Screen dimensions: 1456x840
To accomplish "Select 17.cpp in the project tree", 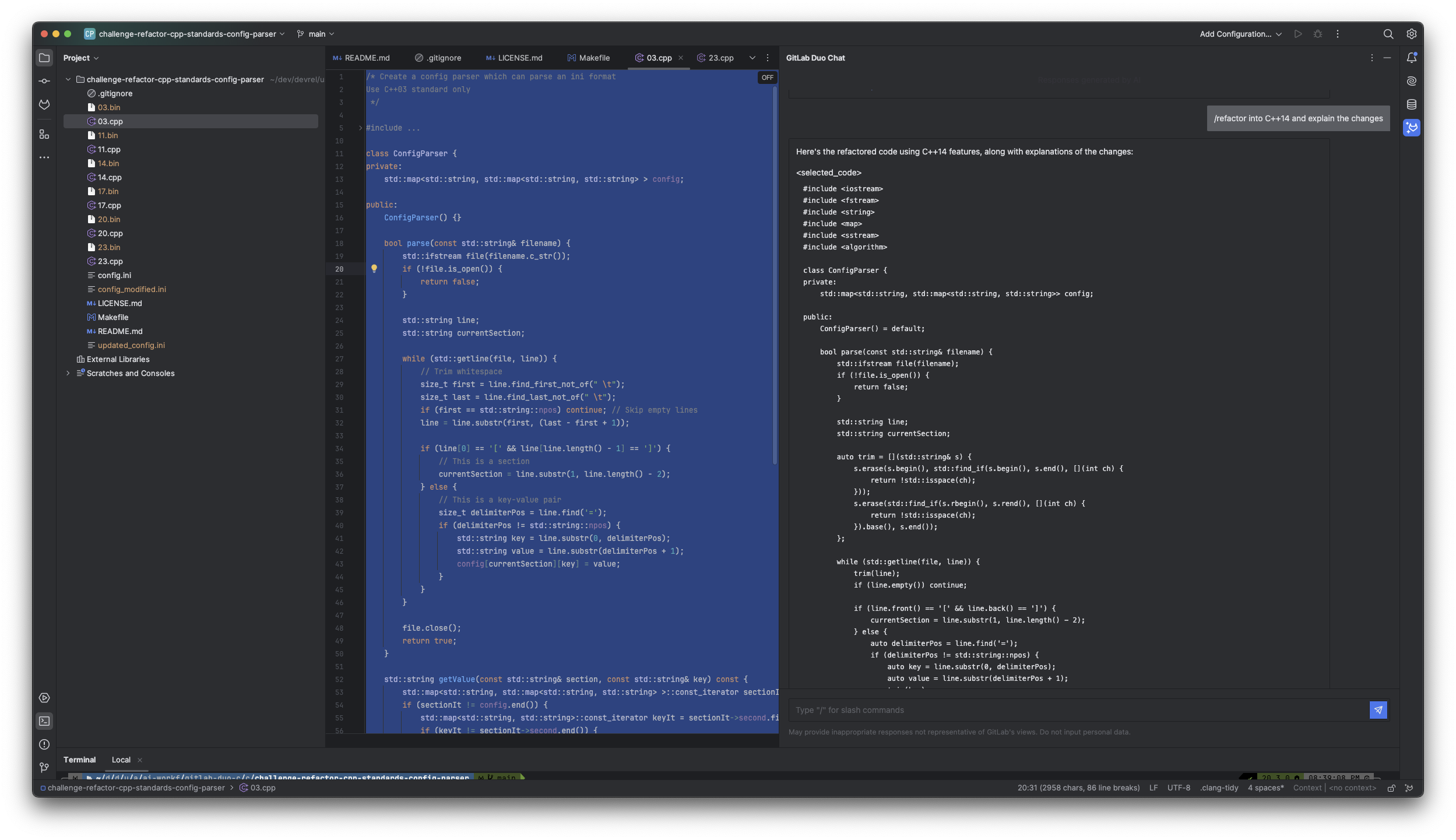I will pyautogui.click(x=110, y=205).
